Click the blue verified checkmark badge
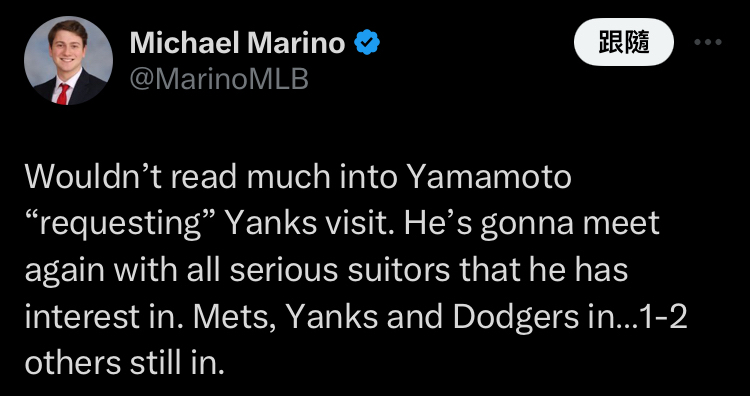The height and width of the screenshot is (396, 750). click(x=366, y=43)
